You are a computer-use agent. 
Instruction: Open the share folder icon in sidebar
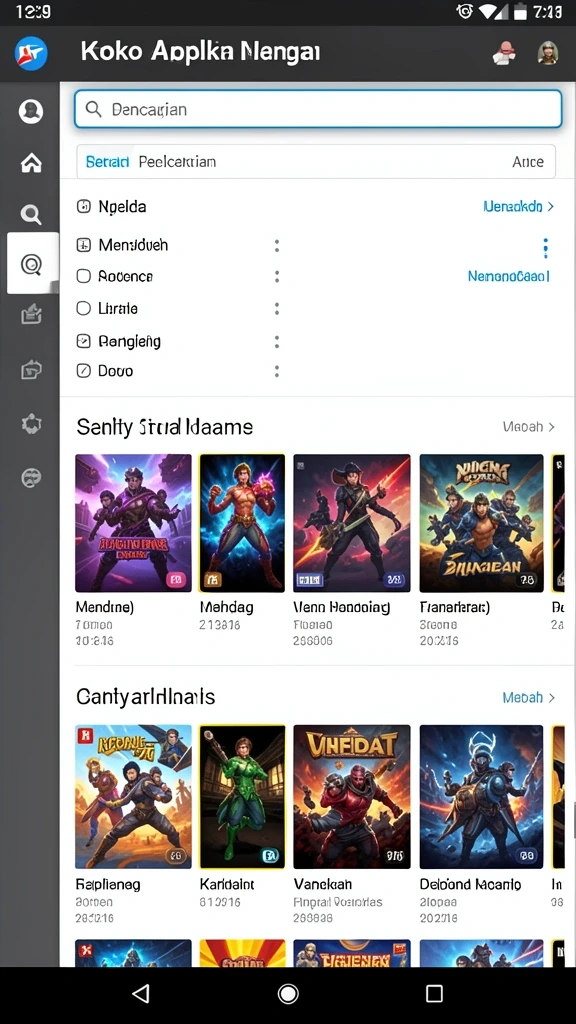point(31,370)
